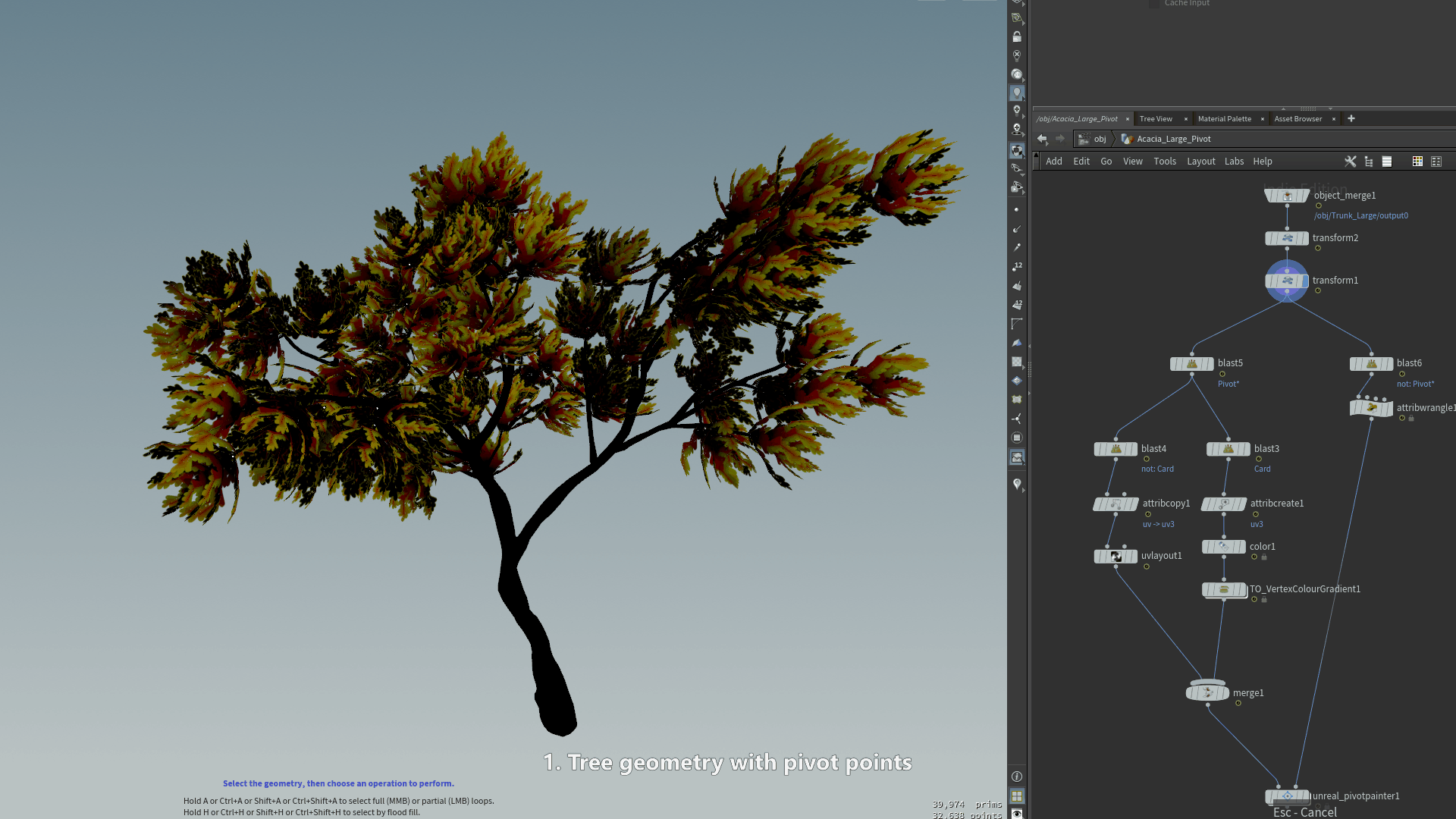Click the customize toolbar wrench icon
1456x819 pixels.
1351,161
